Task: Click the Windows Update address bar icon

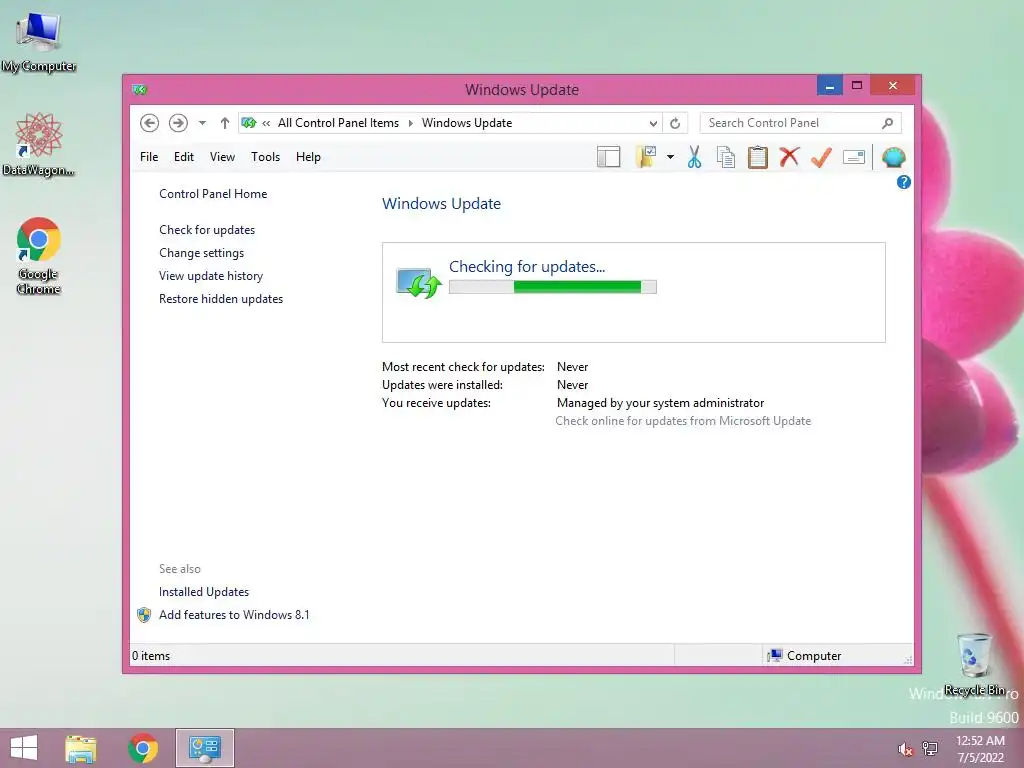Action: click(248, 123)
